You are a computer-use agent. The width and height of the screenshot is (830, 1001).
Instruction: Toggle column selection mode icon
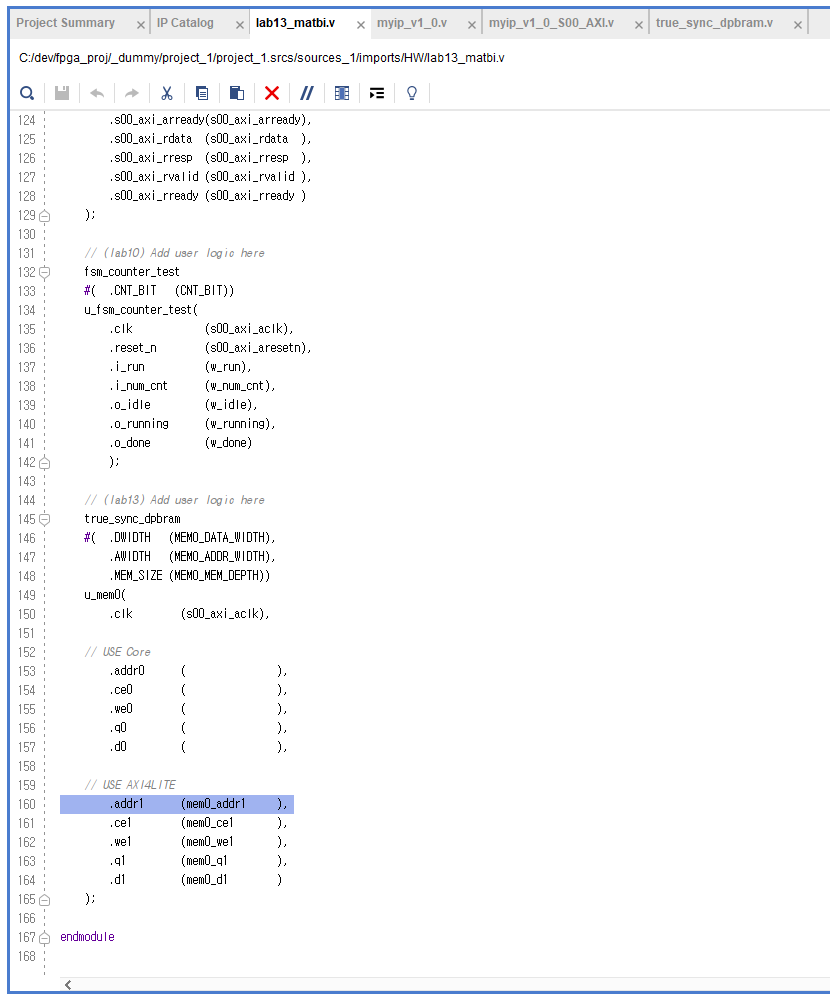(x=342, y=93)
